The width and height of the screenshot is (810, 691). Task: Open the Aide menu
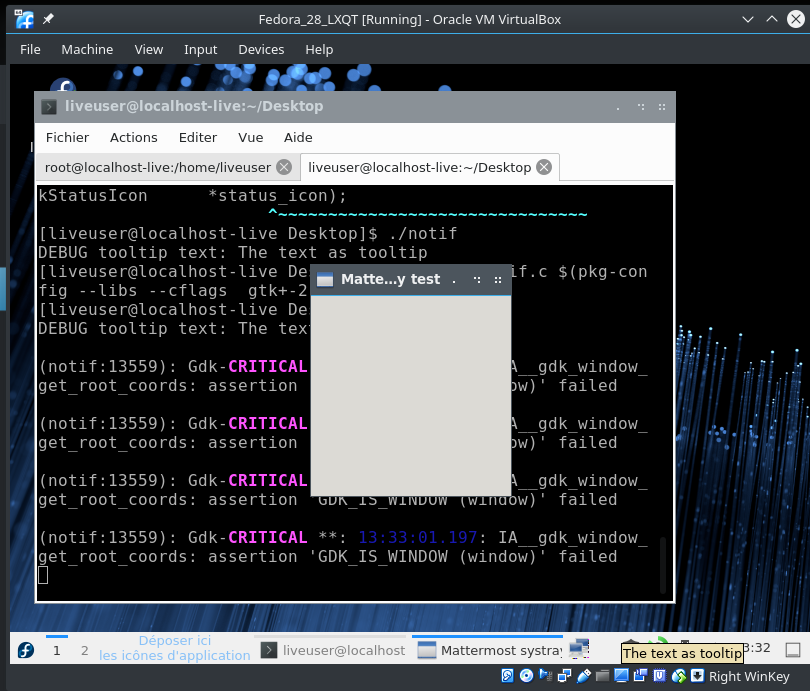[298, 137]
